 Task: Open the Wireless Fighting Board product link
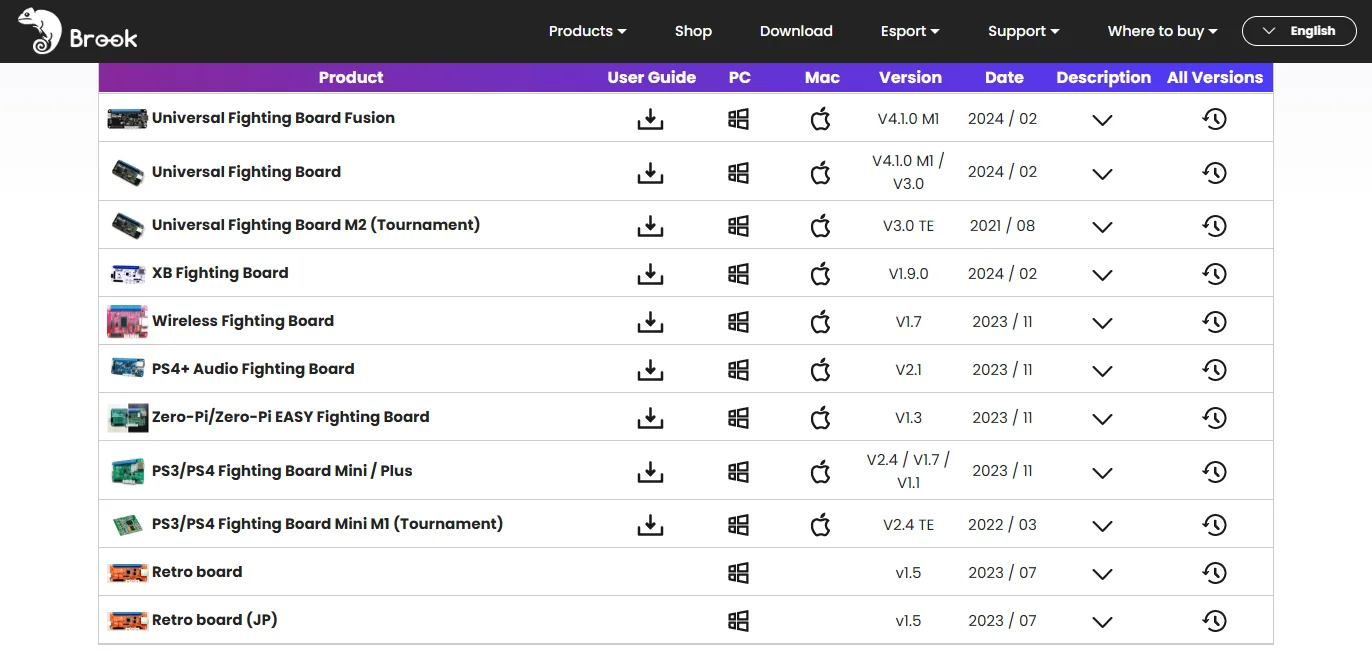point(243,321)
